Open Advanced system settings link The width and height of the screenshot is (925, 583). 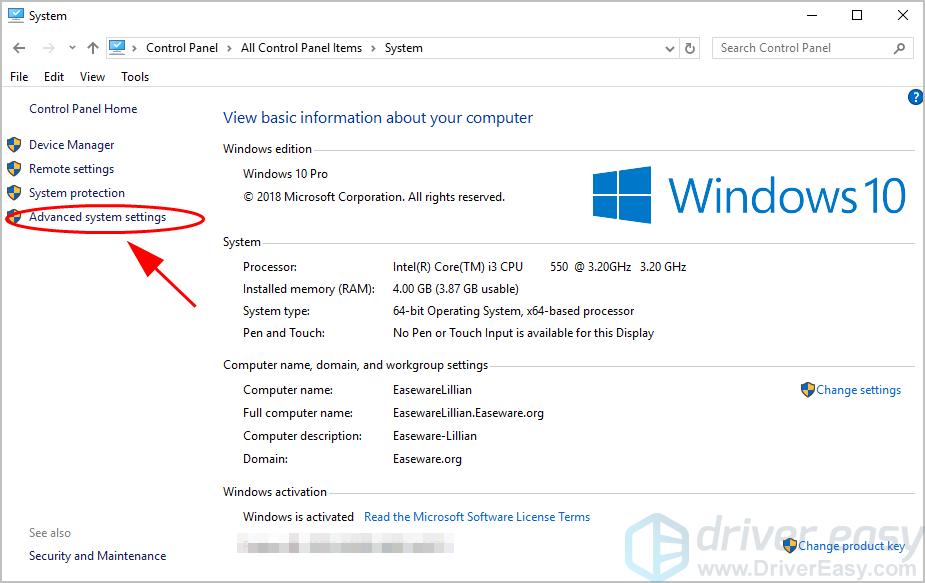point(97,217)
